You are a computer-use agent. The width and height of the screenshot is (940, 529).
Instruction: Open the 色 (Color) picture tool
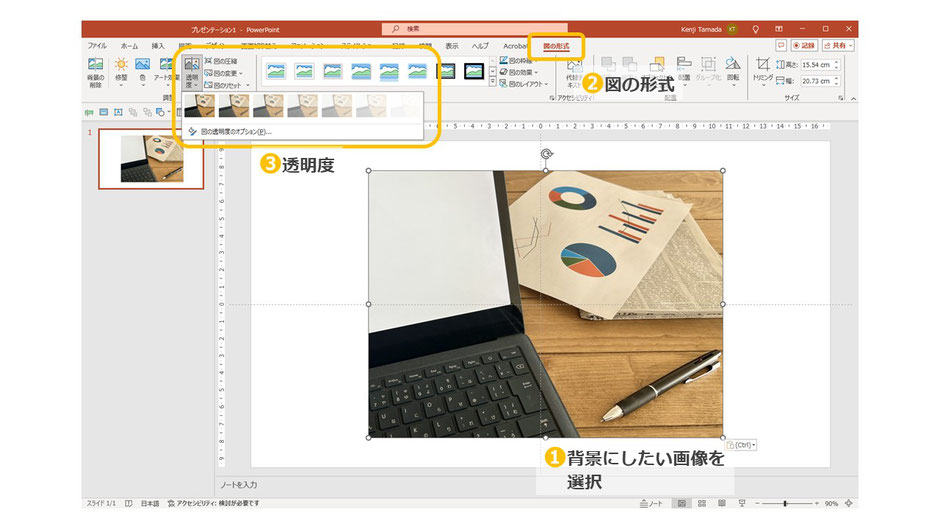coord(143,72)
